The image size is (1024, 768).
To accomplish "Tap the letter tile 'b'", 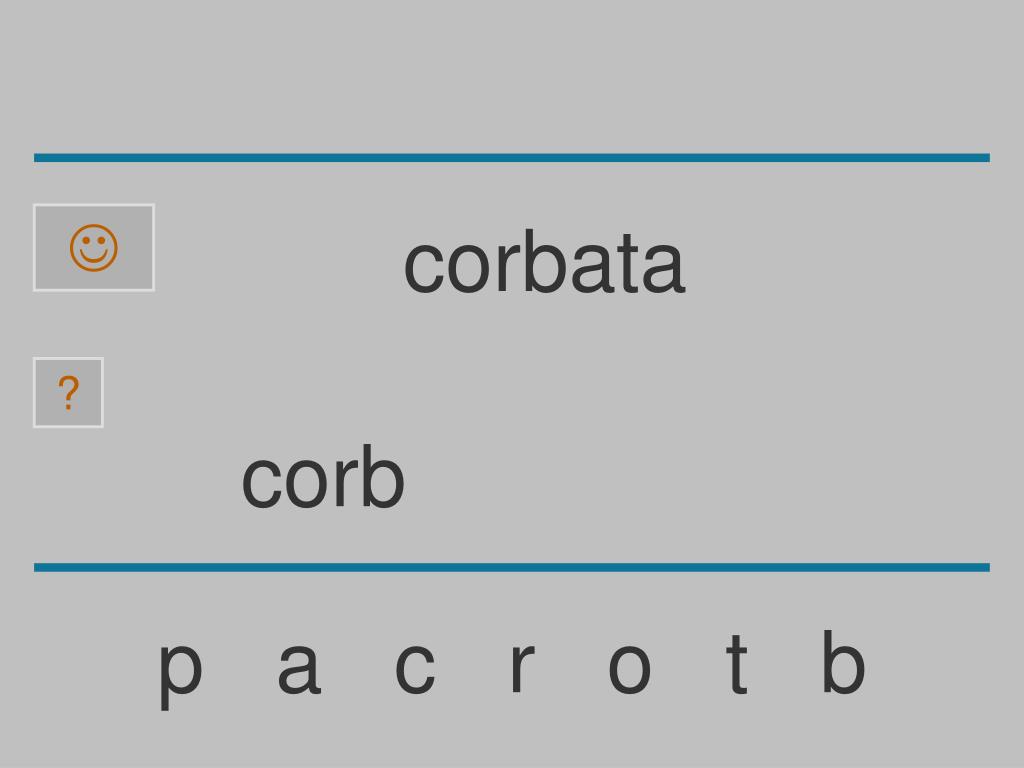I will [x=843, y=662].
